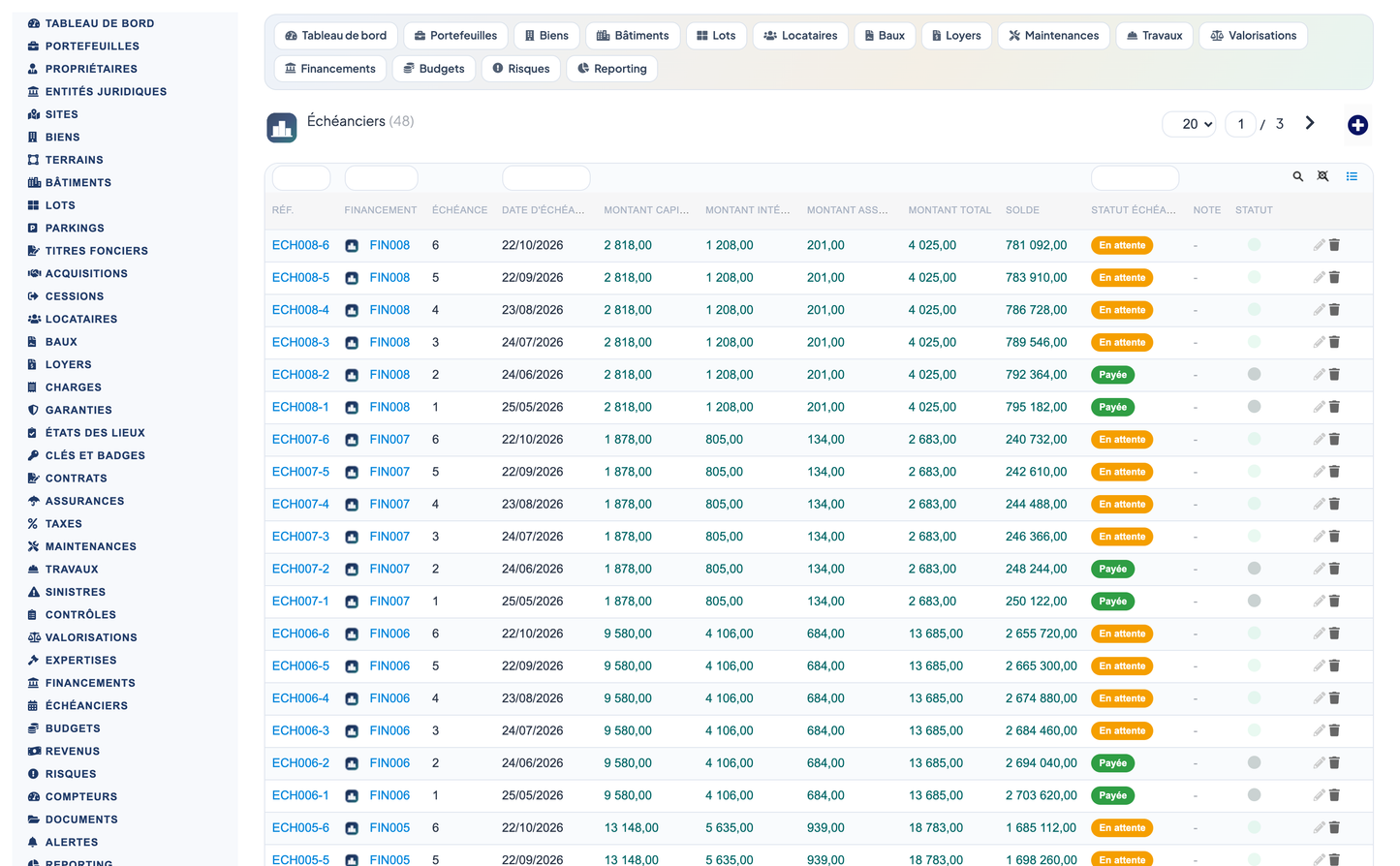
Task: Edit row ECH007-6 with pencil icon
Action: tap(1319, 440)
